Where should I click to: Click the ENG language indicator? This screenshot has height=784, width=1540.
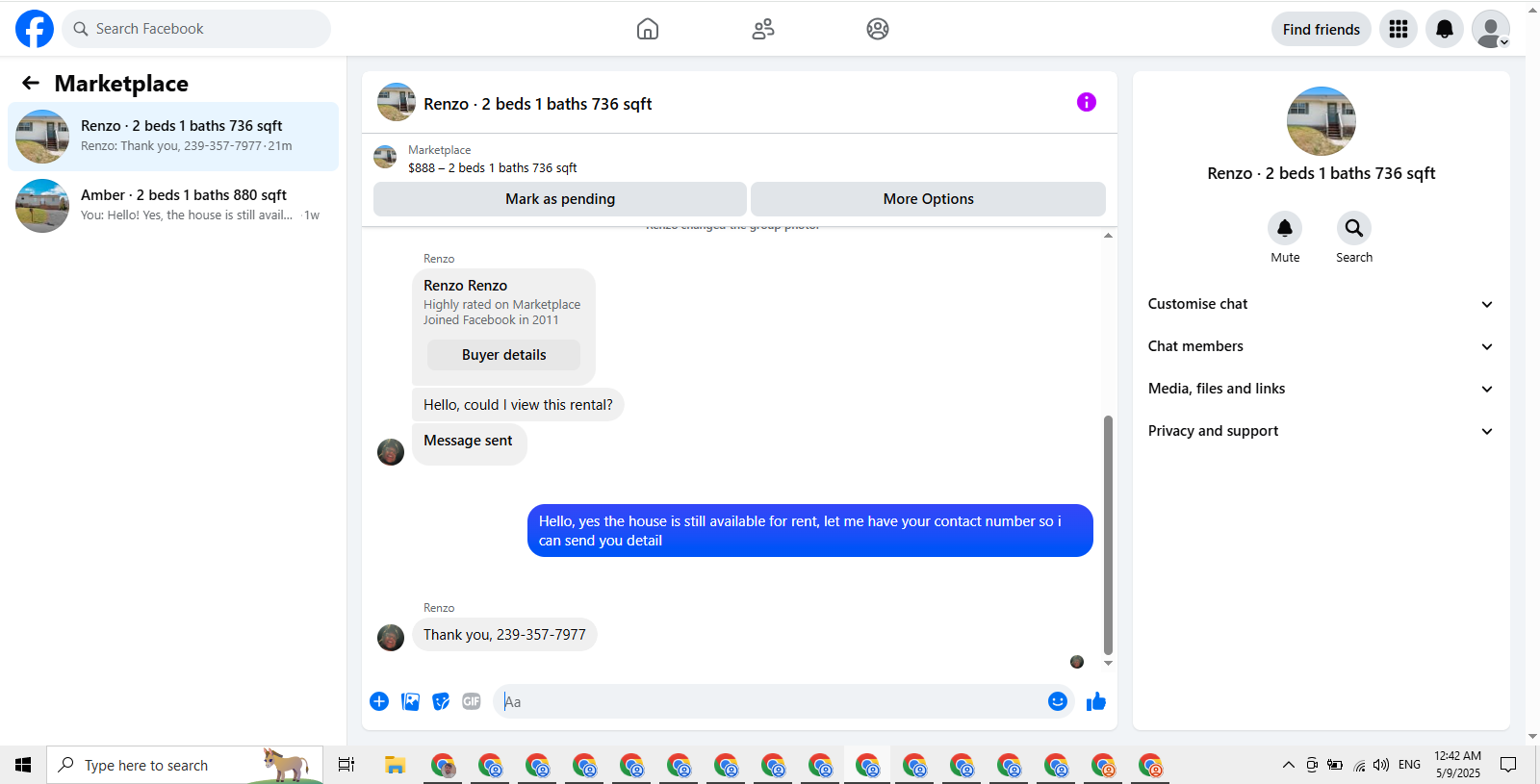[x=1410, y=765]
